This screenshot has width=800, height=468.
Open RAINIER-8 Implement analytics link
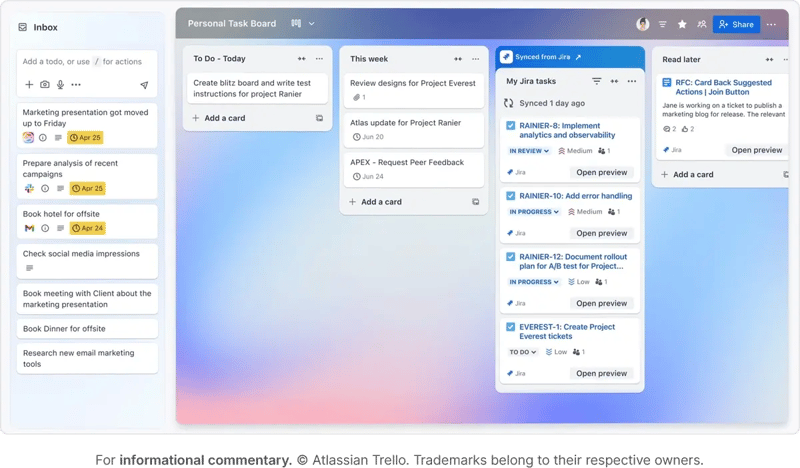(567, 130)
